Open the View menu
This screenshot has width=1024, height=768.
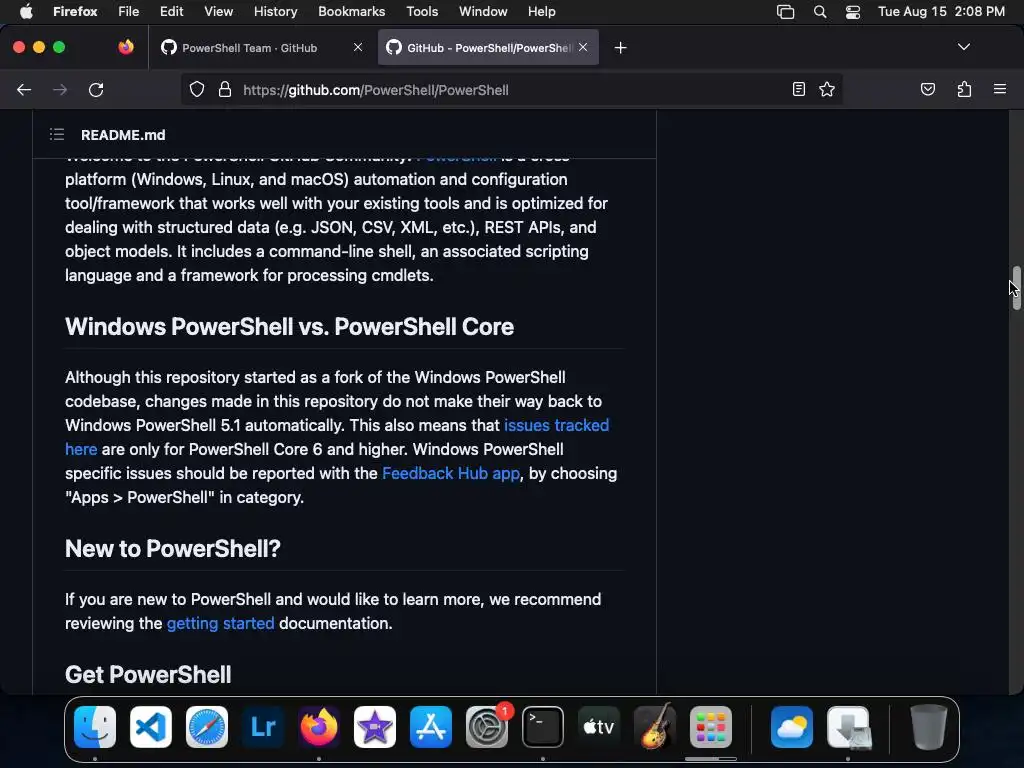coord(218,11)
